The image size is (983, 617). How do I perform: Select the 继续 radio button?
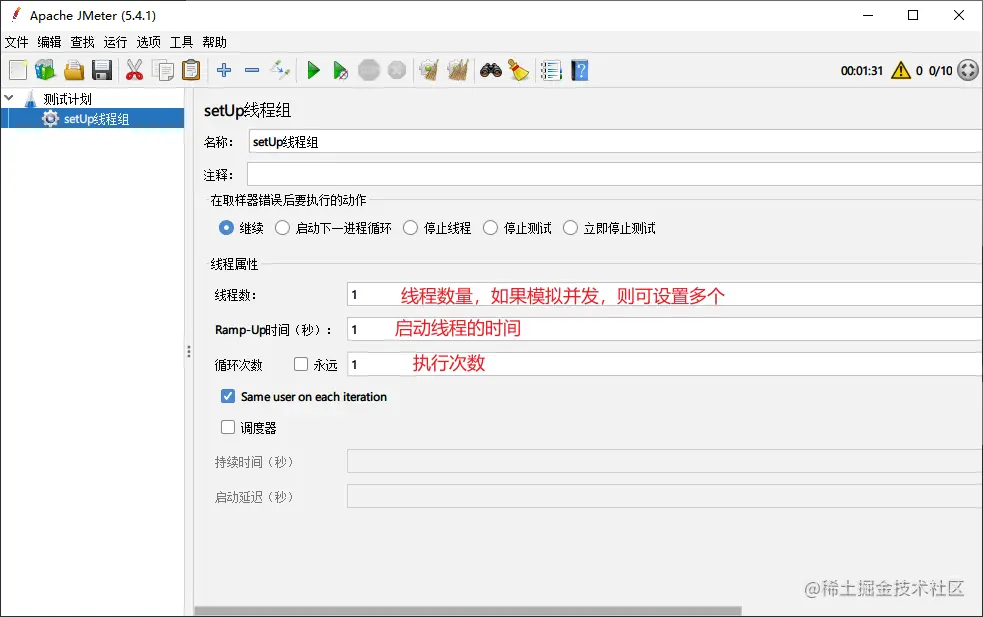click(226, 228)
